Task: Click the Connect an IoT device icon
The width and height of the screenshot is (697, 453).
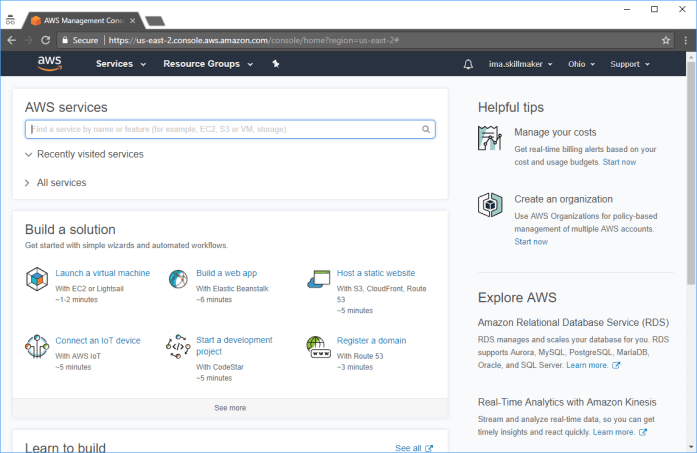Action: [x=37, y=346]
